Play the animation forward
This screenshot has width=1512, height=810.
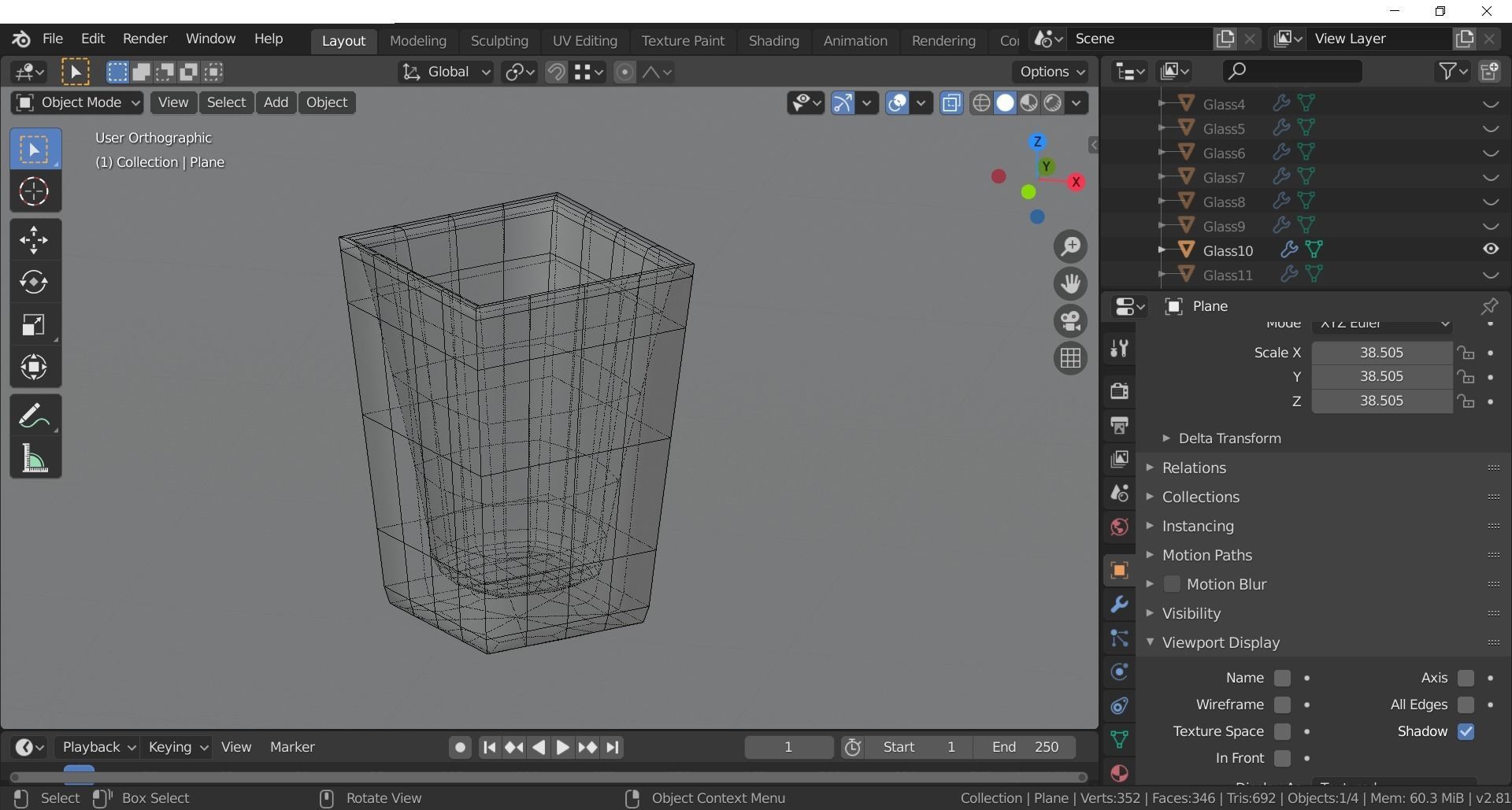pyautogui.click(x=562, y=747)
